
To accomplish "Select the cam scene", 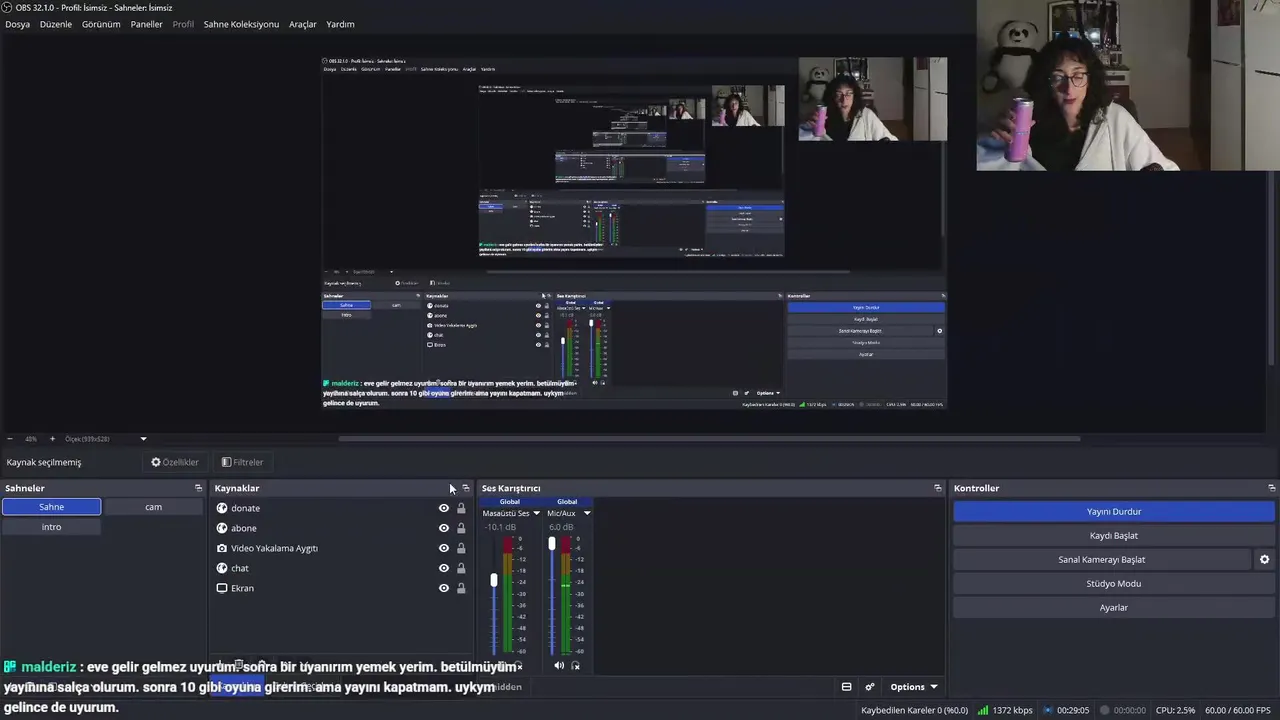I will click(x=153, y=507).
